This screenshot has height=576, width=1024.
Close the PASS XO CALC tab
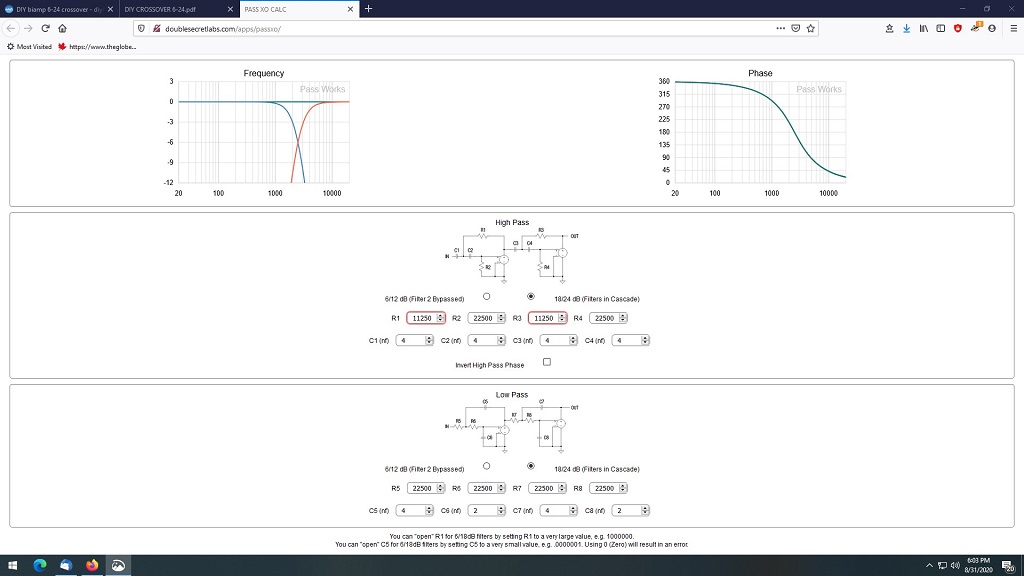350,9
